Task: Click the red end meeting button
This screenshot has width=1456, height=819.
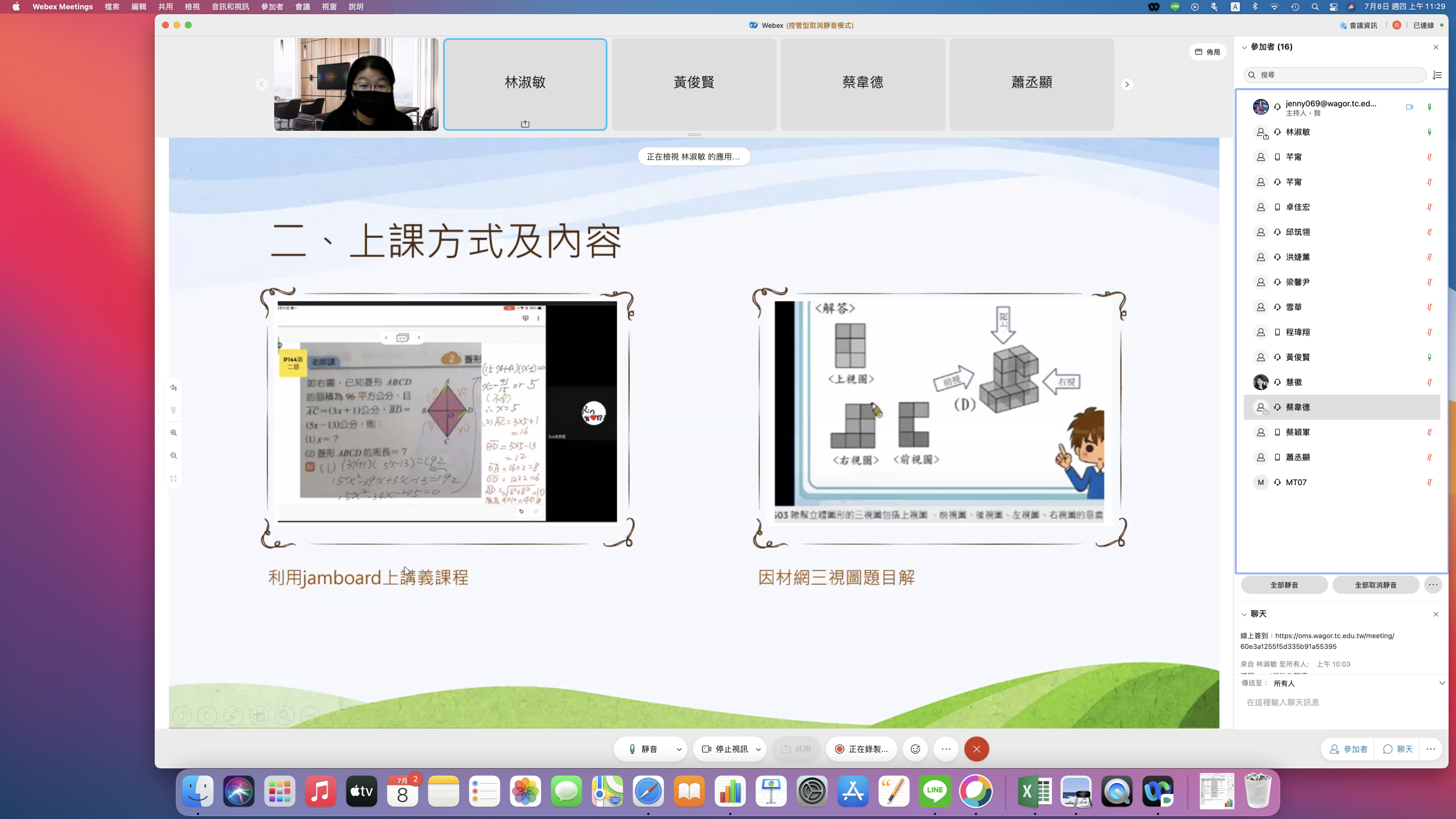Action: 977,749
